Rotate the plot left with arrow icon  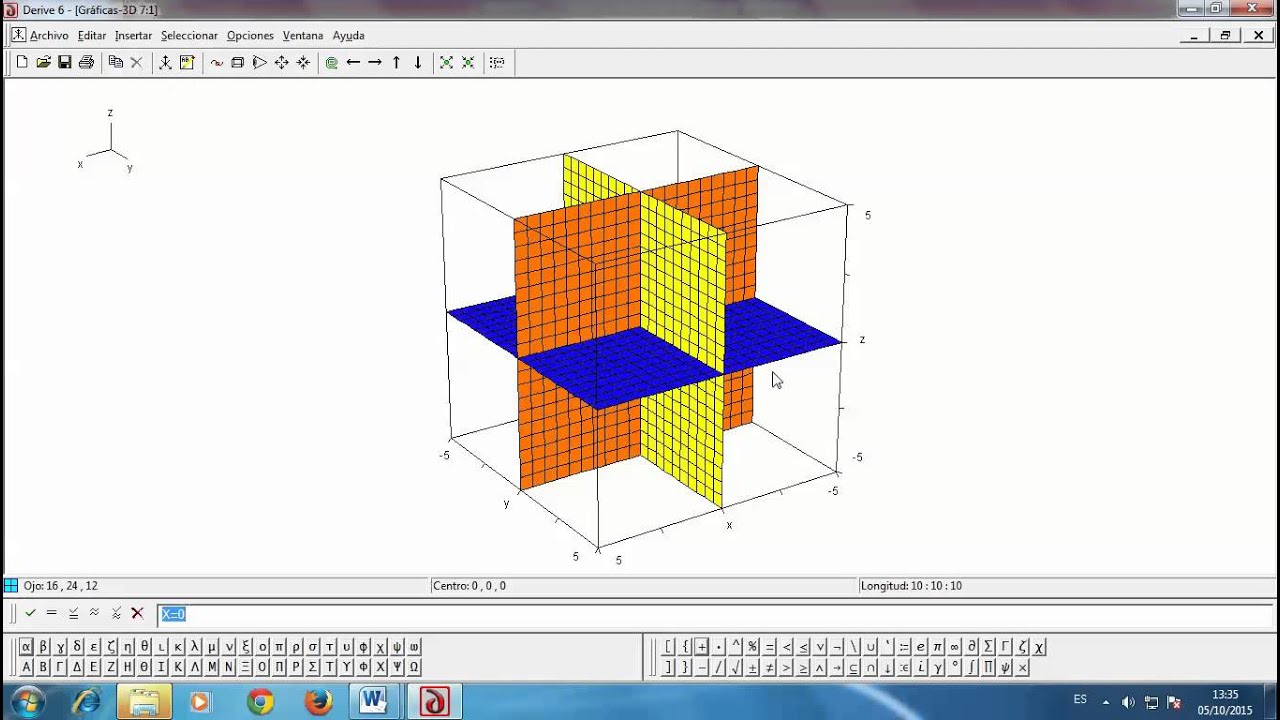coord(353,62)
